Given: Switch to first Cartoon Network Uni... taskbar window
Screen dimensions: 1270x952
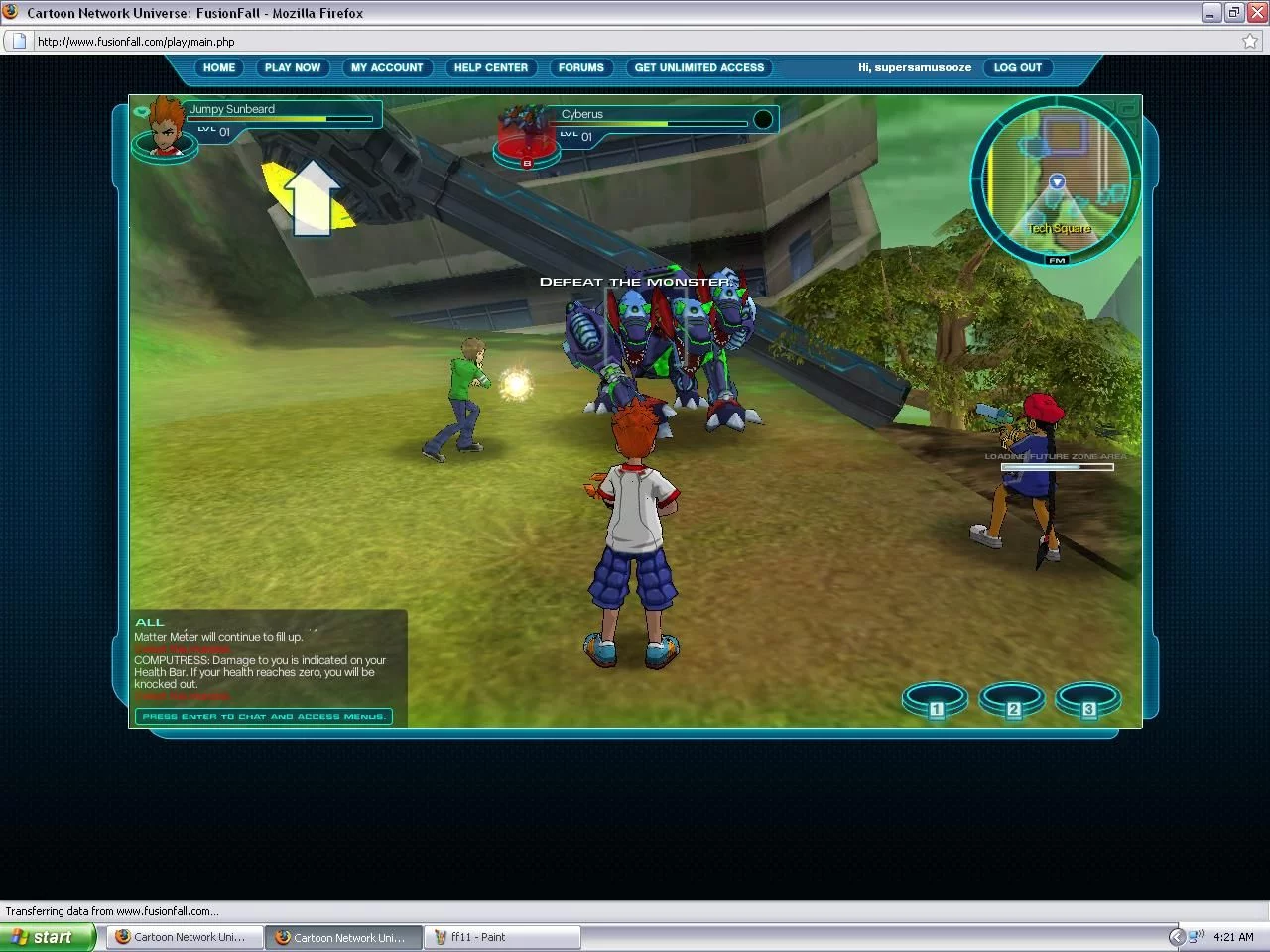Looking at the screenshot, I should tap(185, 937).
